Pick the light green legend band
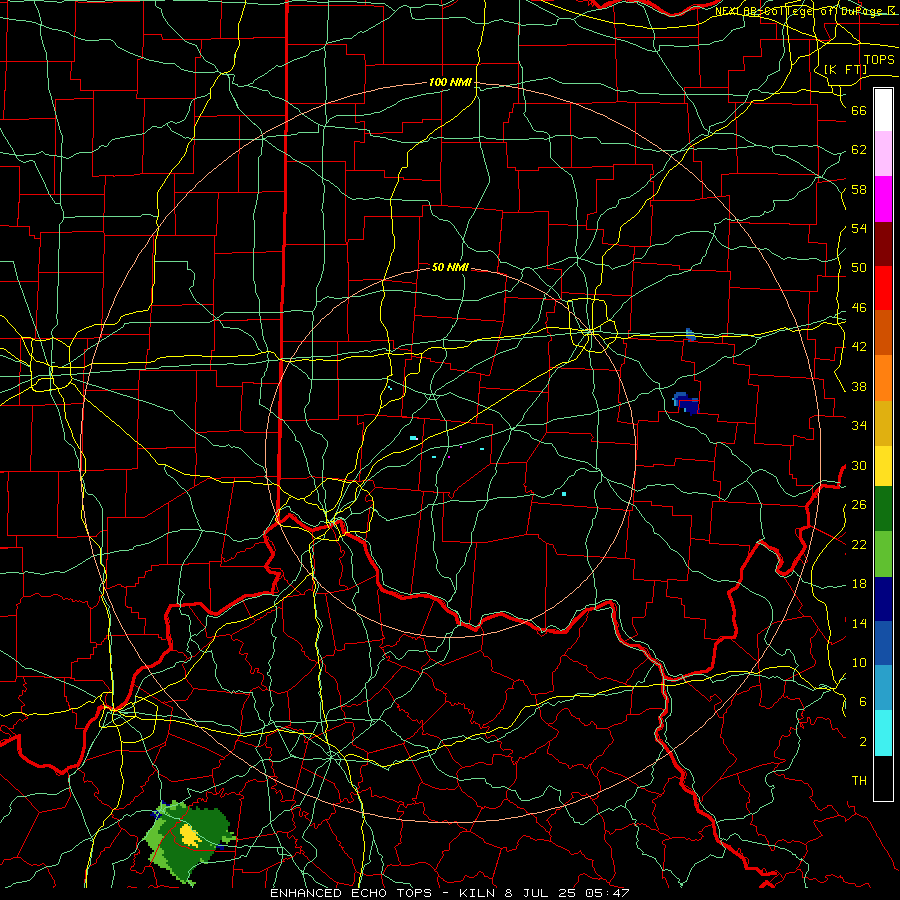 point(883,554)
